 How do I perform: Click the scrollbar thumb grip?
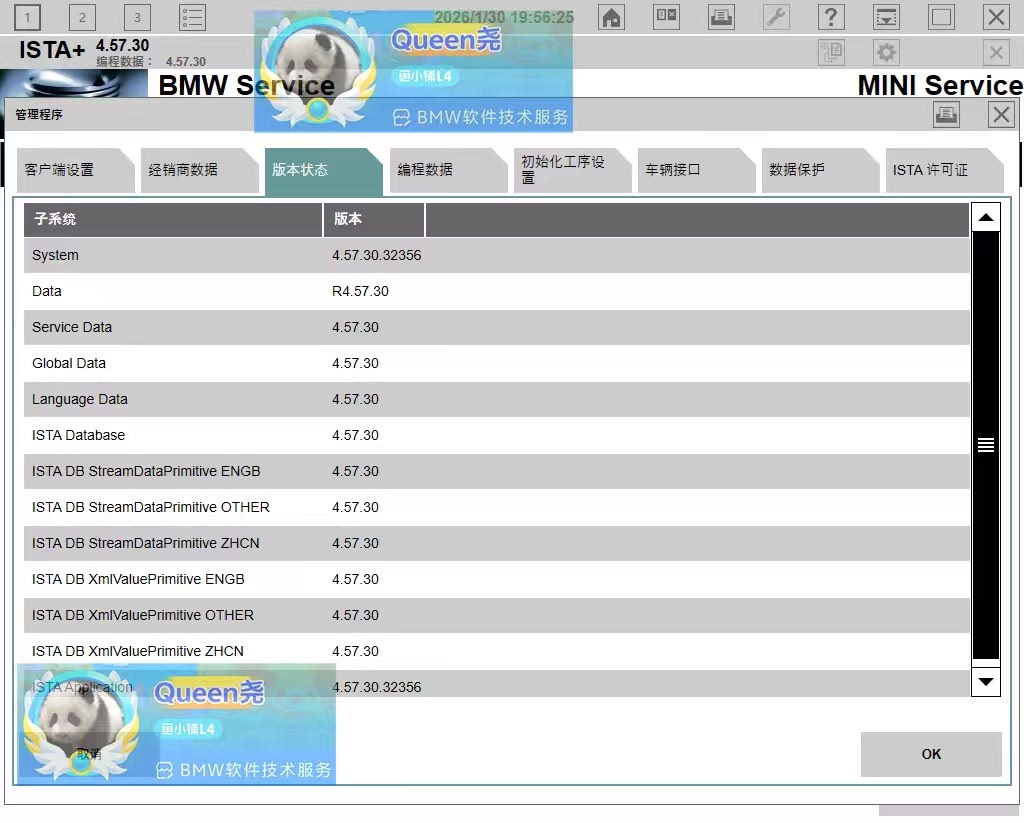[986, 445]
